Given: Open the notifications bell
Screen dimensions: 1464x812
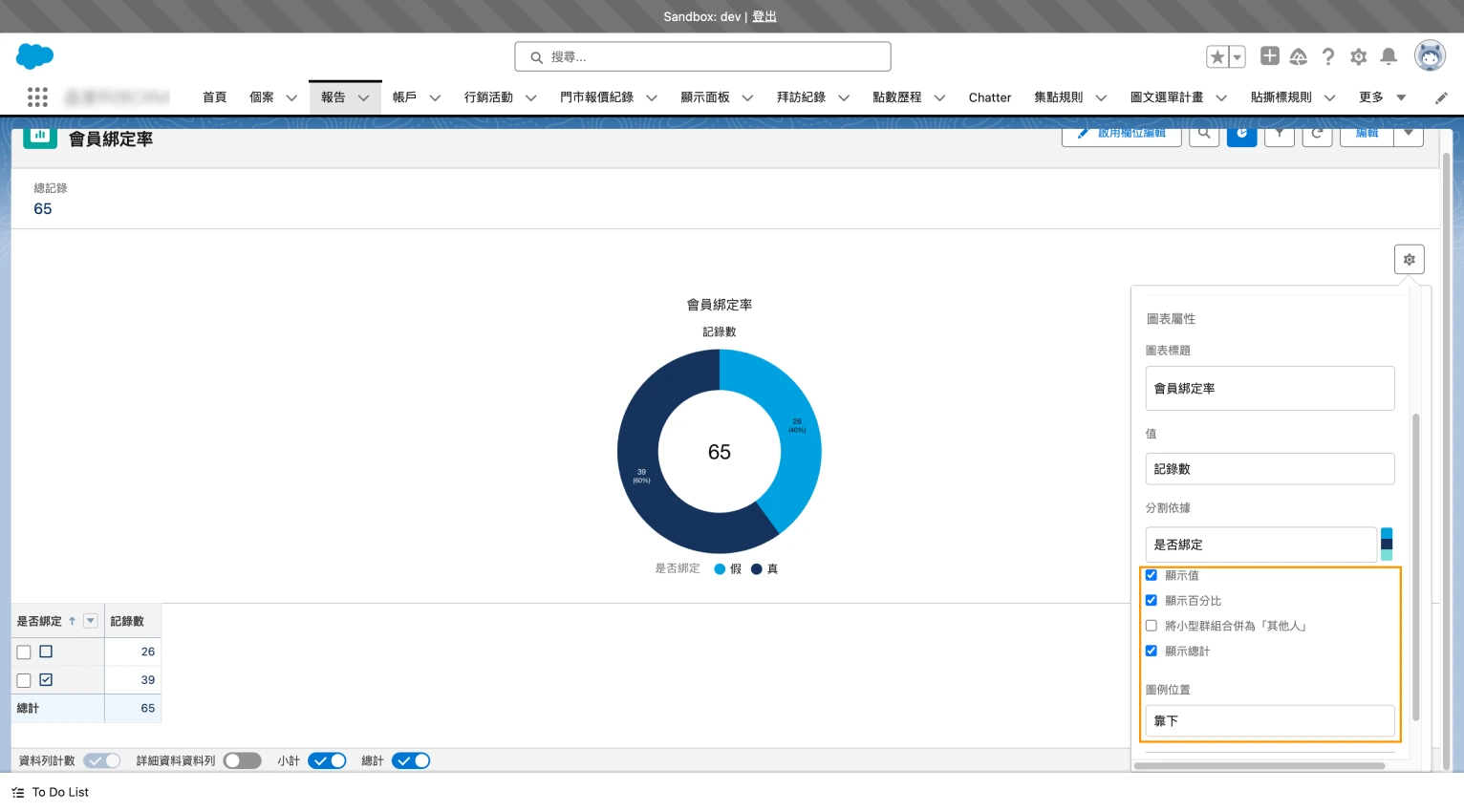Looking at the screenshot, I should tap(1389, 57).
